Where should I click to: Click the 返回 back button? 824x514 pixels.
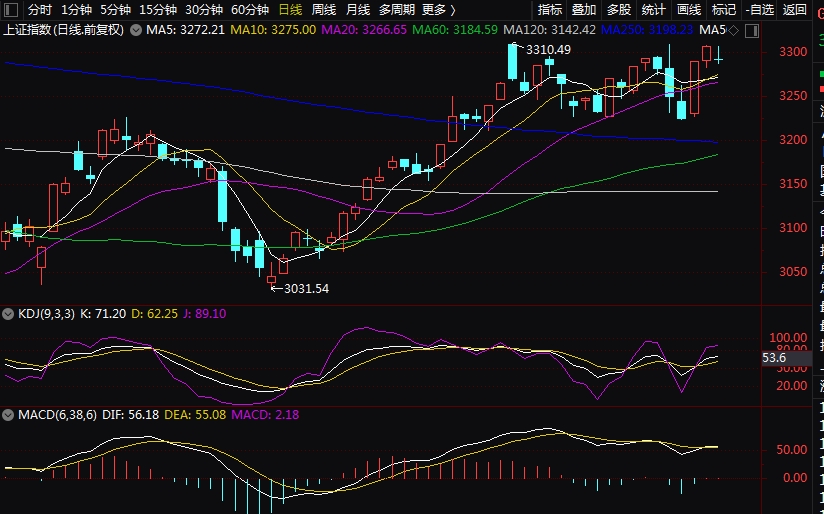point(795,10)
